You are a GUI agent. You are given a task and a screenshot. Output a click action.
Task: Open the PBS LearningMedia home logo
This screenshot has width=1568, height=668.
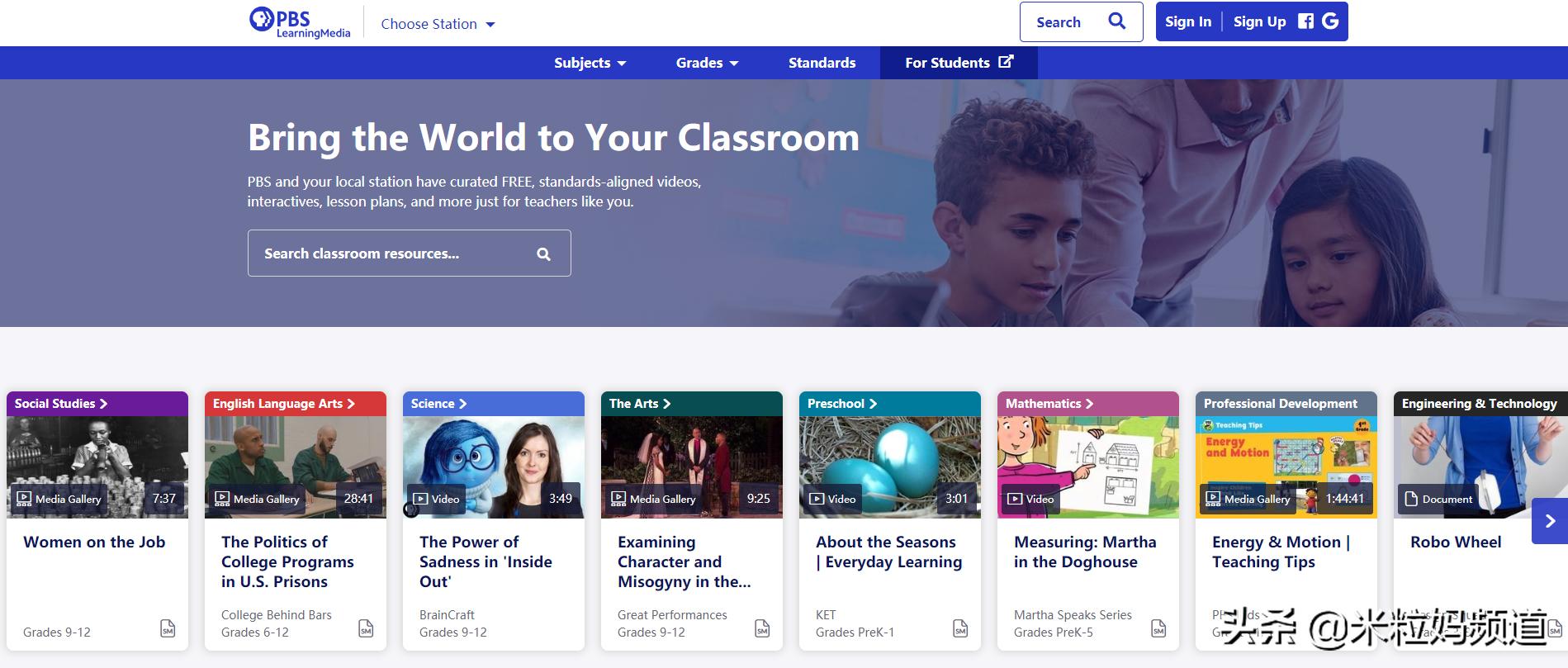300,22
